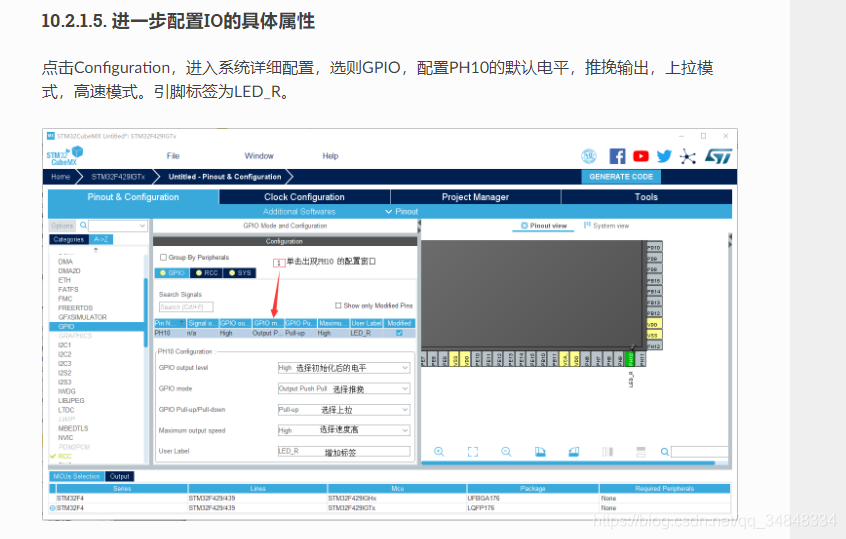Zoom out of the pinout chip view
846x539 pixels.
pyautogui.click(x=506, y=452)
